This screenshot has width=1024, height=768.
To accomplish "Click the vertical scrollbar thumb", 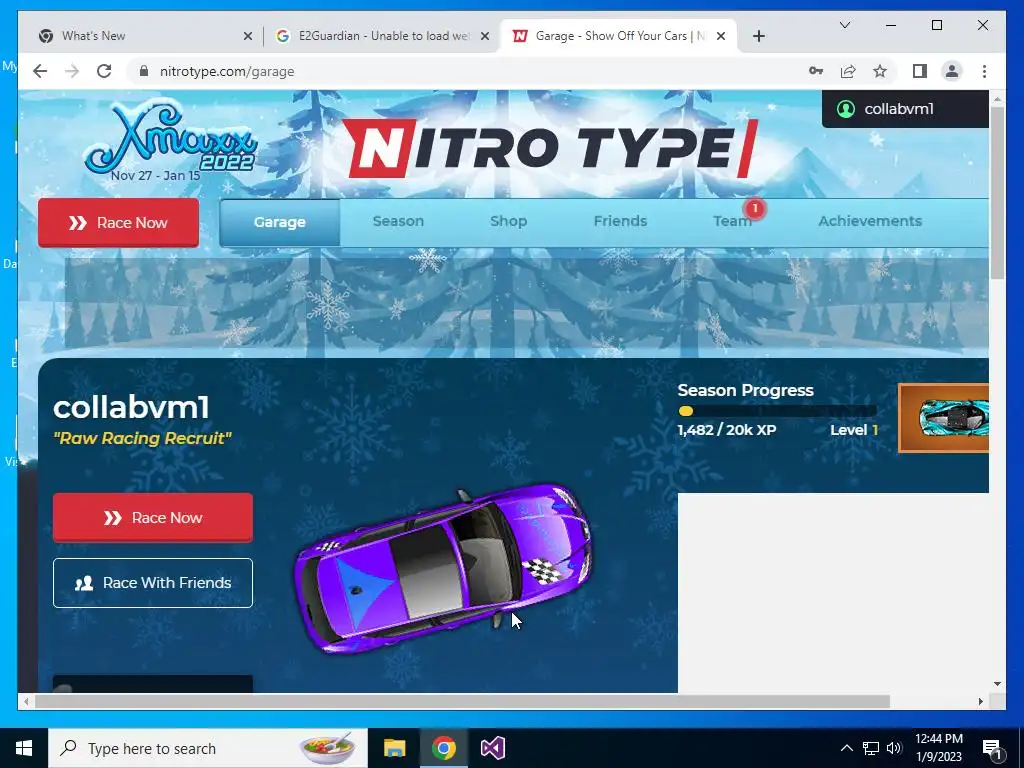I will point(997,193).
